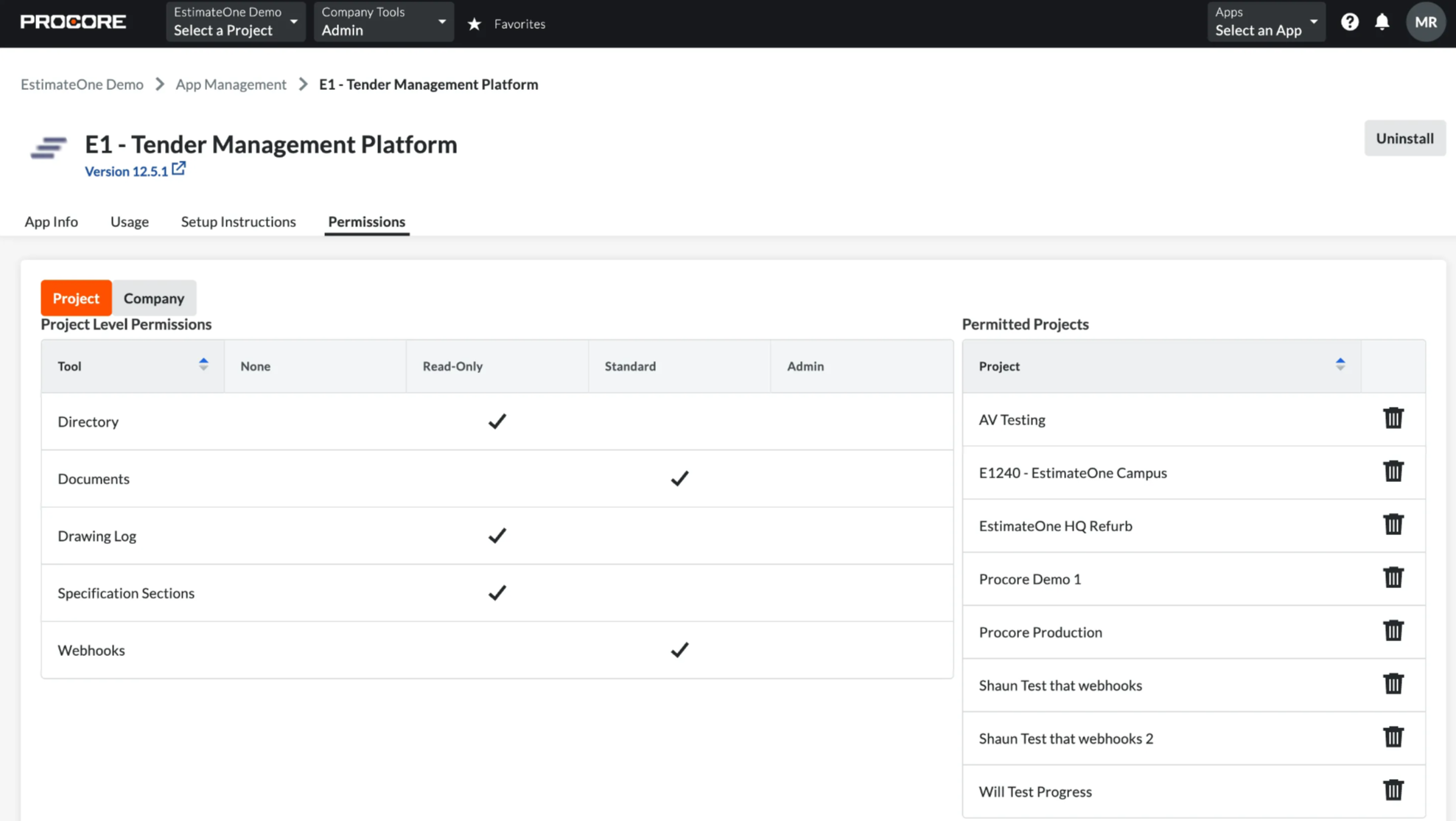Delete Procore Demo 1 project permission

pos(1393,578)
